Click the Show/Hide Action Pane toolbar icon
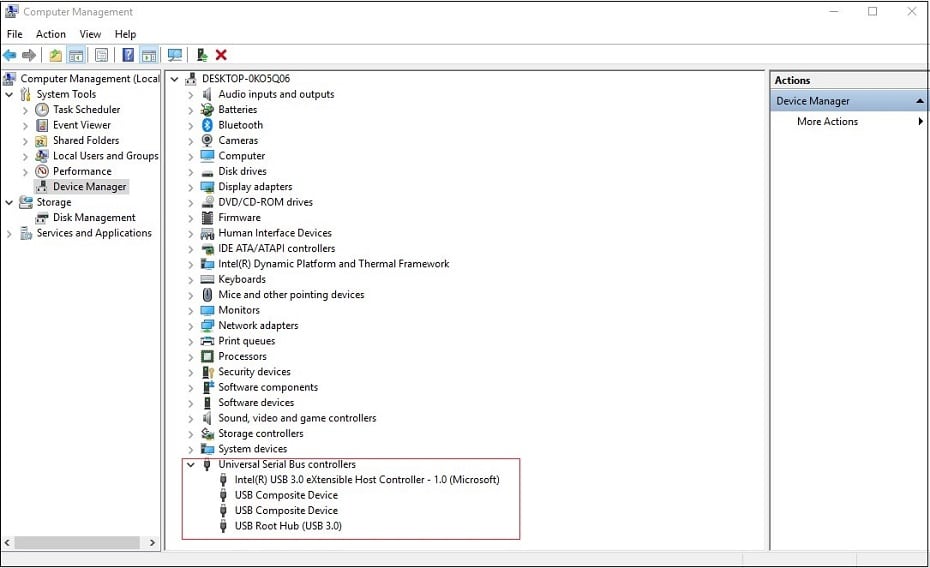 click(x=149, y=55)
